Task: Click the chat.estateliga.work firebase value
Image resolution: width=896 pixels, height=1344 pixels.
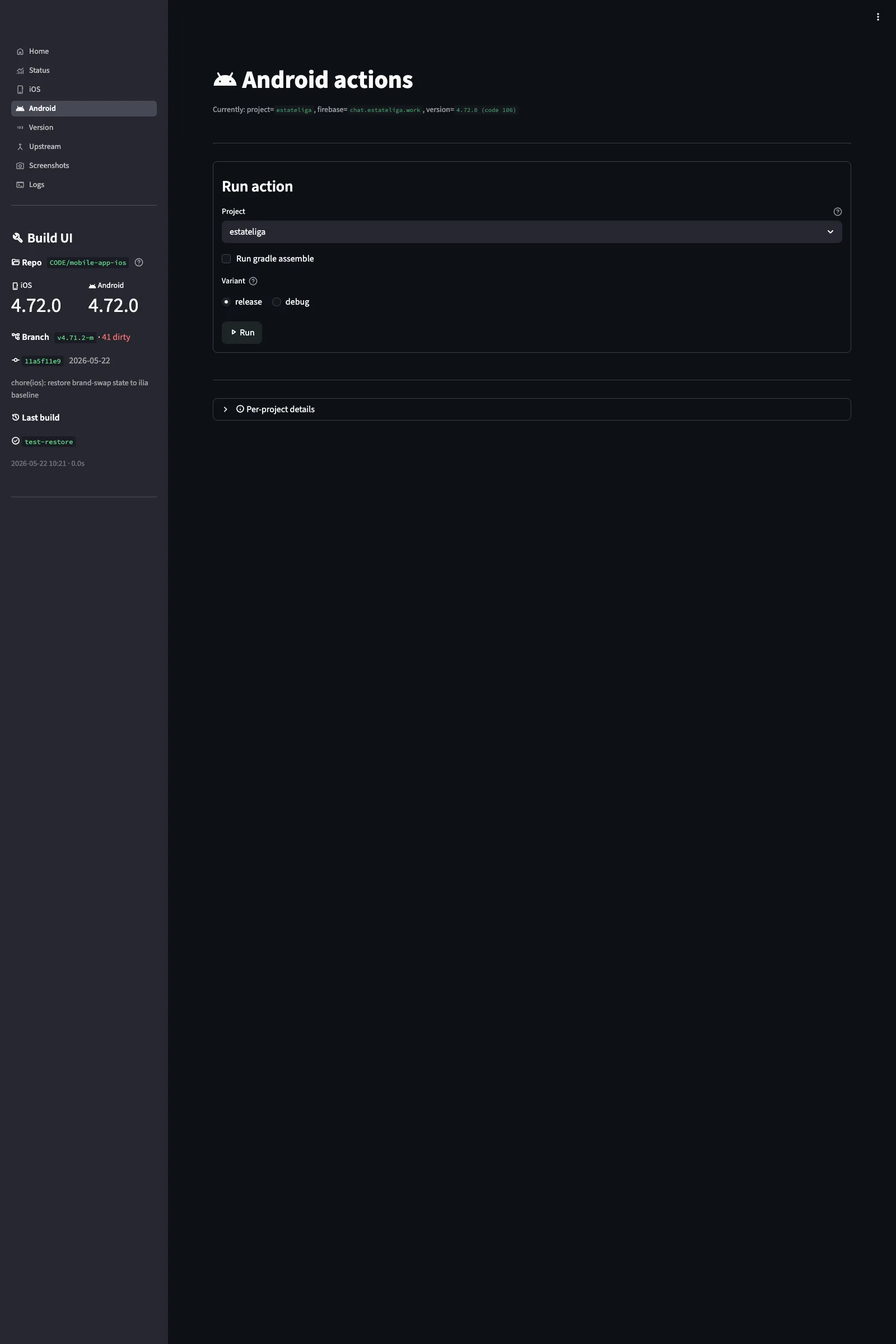Action: pos(385,110)
